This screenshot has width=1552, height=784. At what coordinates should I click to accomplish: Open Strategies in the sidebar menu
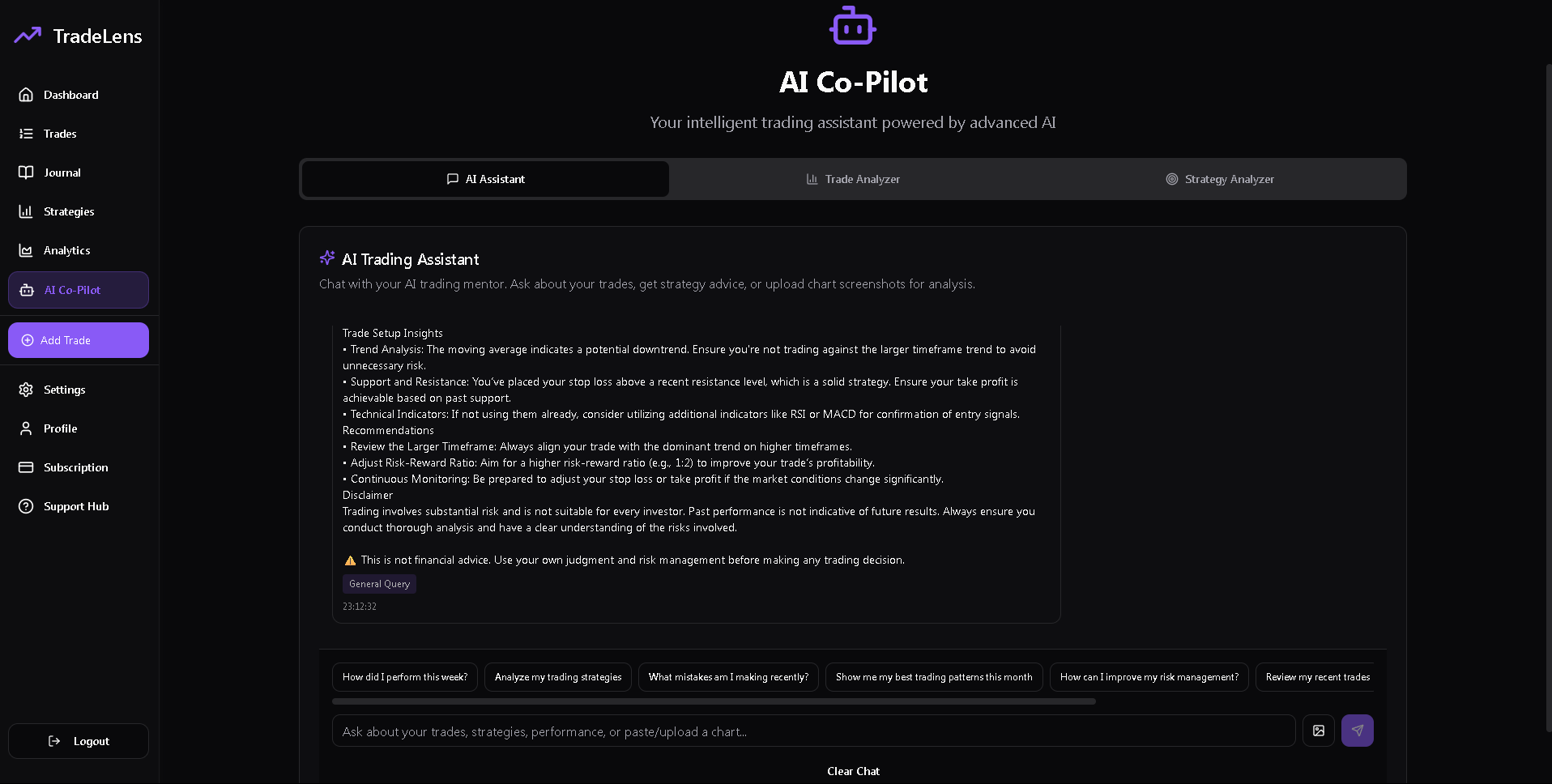69,211
